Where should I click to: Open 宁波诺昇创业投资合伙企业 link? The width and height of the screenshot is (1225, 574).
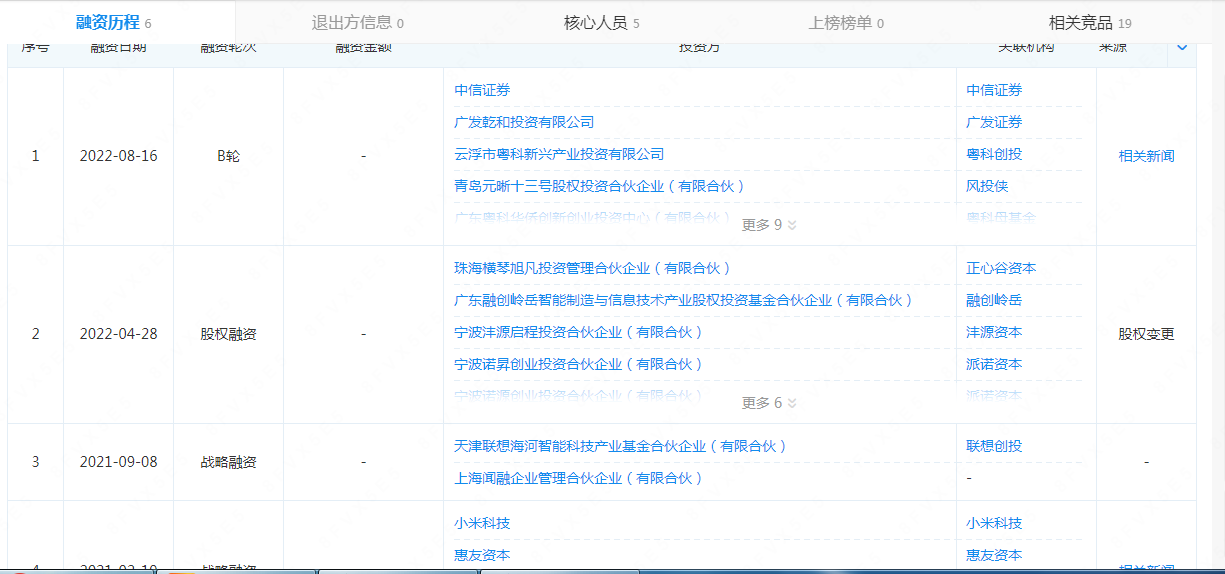(x=578, y=364)
